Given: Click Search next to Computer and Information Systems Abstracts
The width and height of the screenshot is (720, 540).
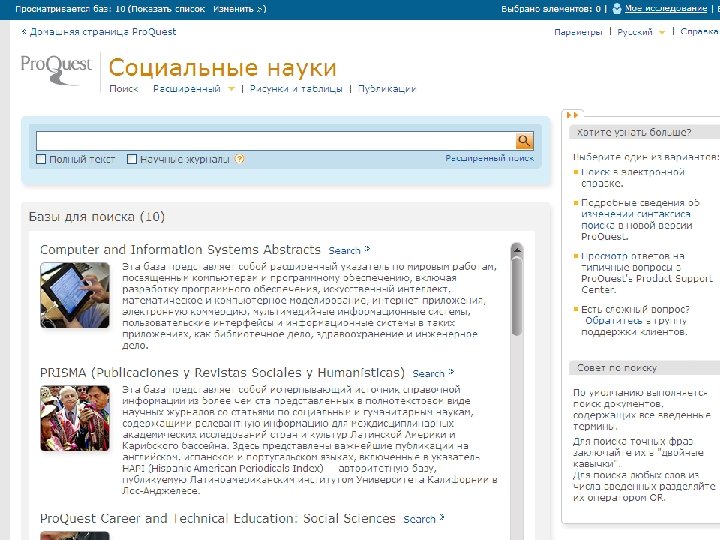Looking at the screenshot, I should (349, 250).
